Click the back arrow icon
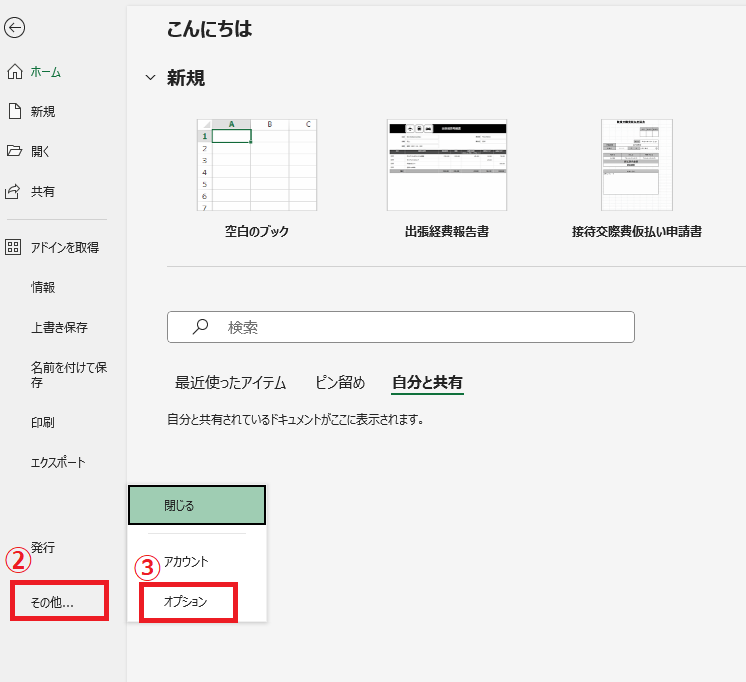 point(15,28)
